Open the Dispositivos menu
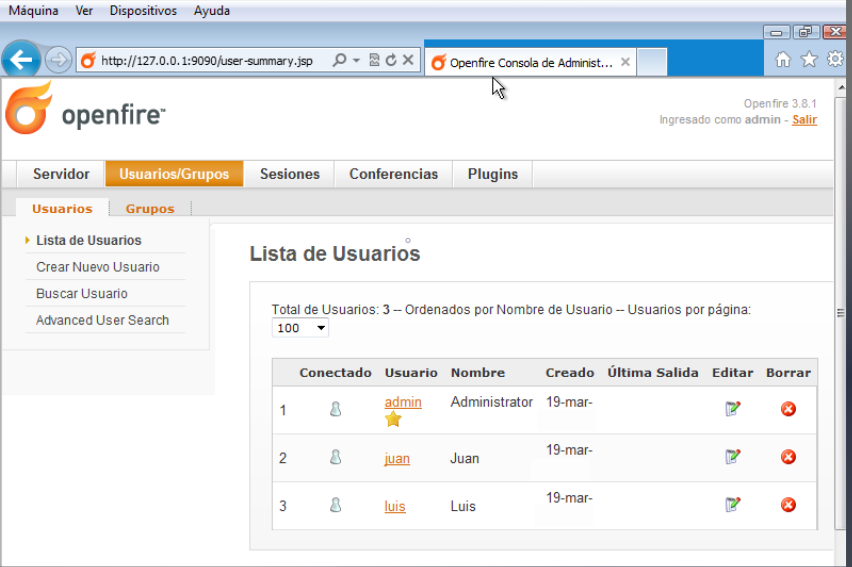 point(143,11)
